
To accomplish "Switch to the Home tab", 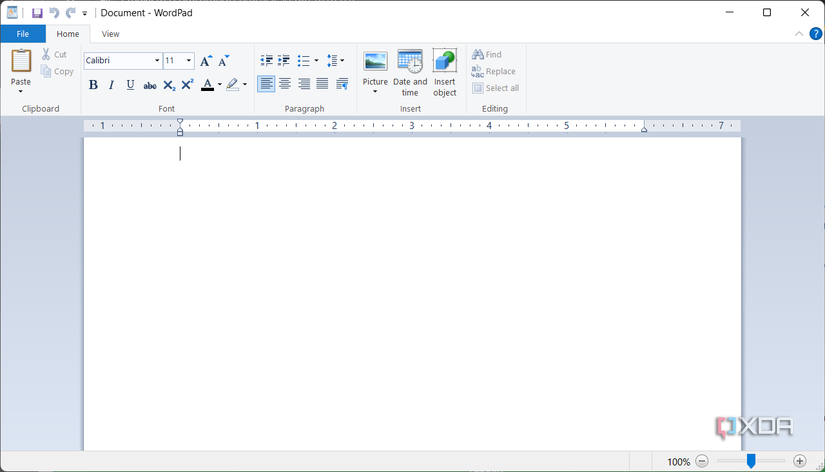I will pos(68,34).
